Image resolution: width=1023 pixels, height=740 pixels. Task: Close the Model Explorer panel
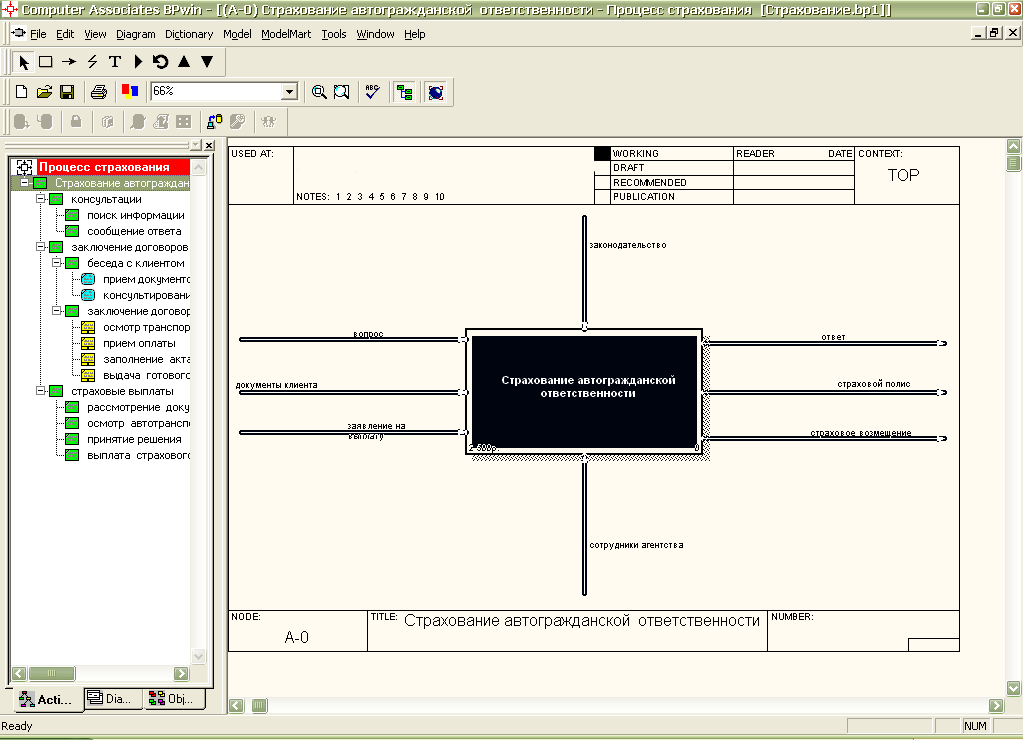coord(209,145)
